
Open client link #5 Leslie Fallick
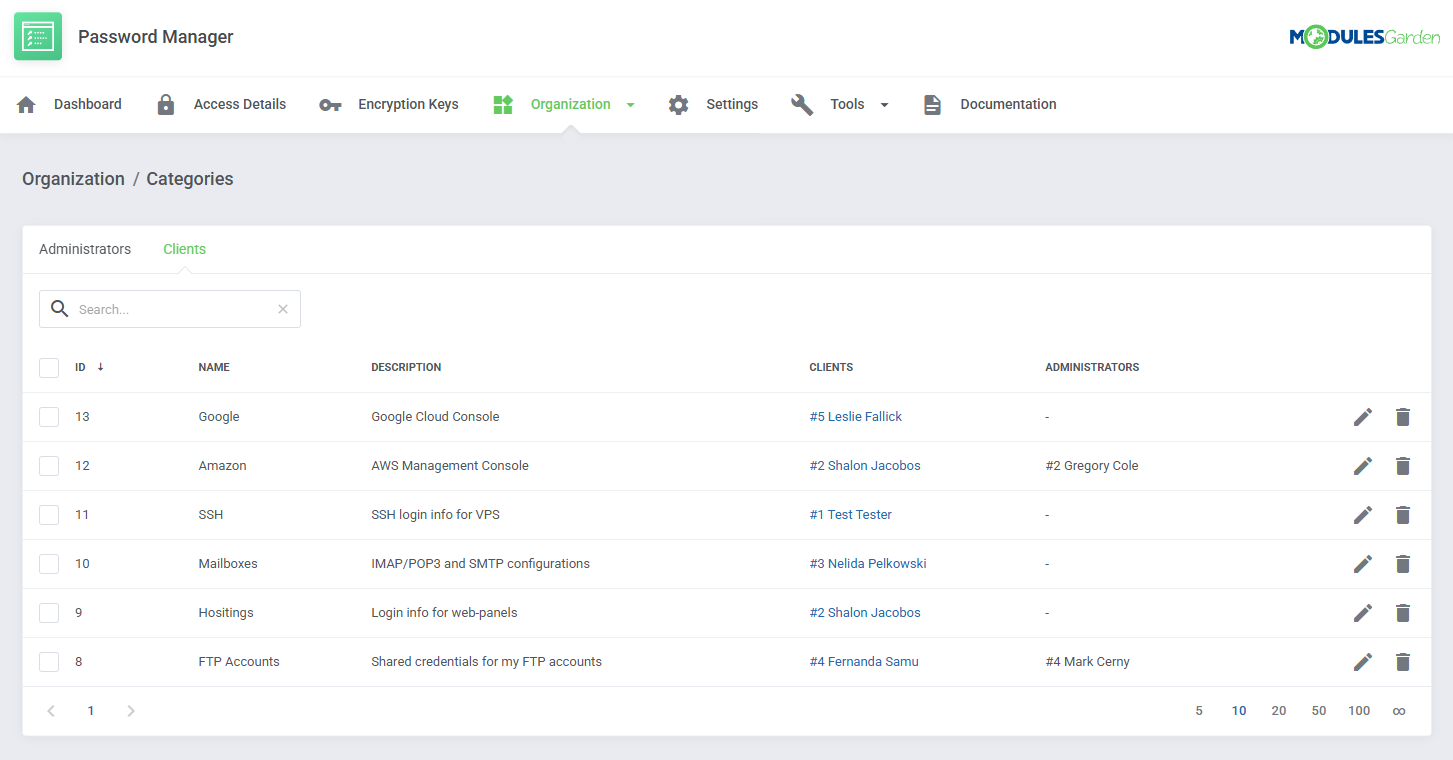click(x=855, y=417)
